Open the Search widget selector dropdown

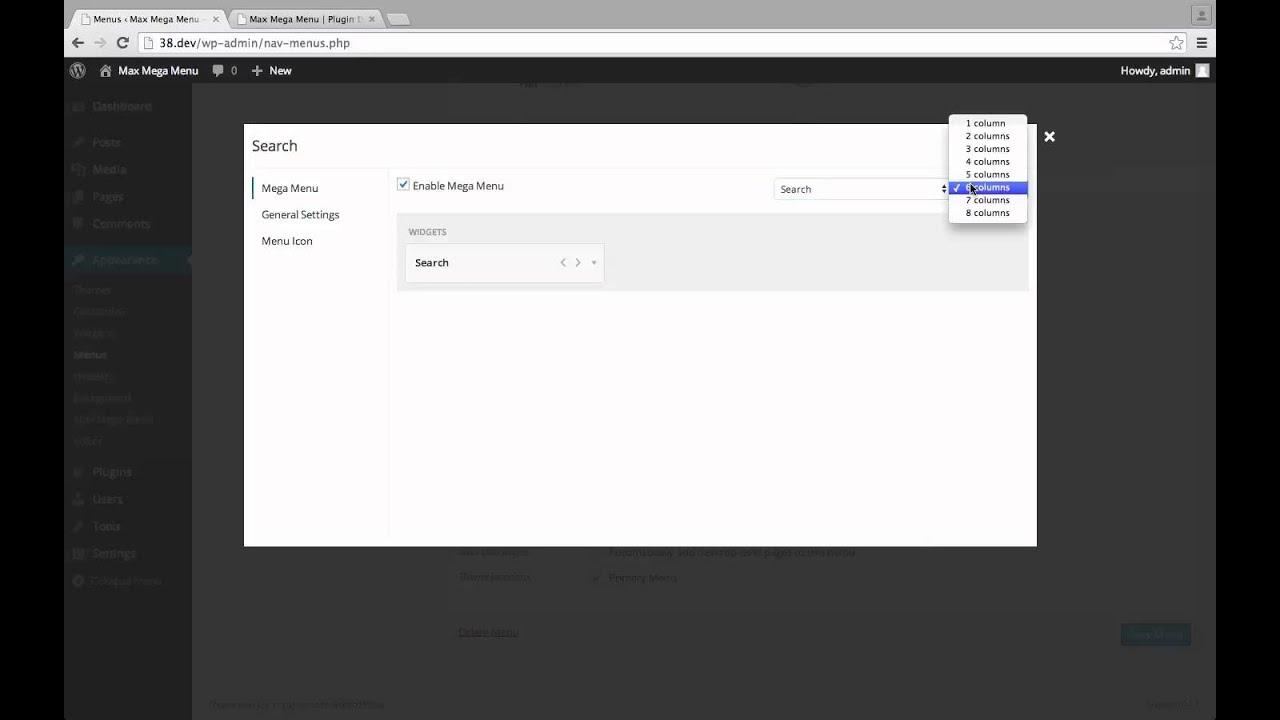click(x=862, y=189)
